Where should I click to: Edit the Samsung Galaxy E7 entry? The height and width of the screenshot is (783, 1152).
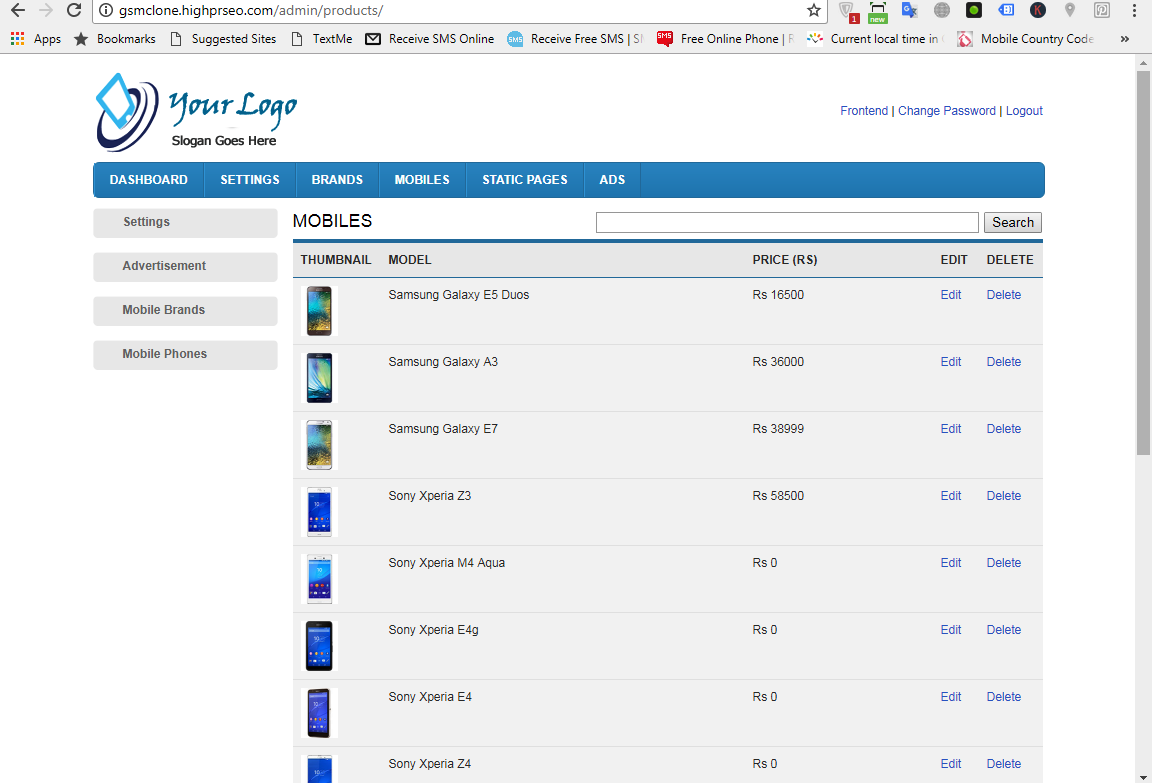point(951,429)
